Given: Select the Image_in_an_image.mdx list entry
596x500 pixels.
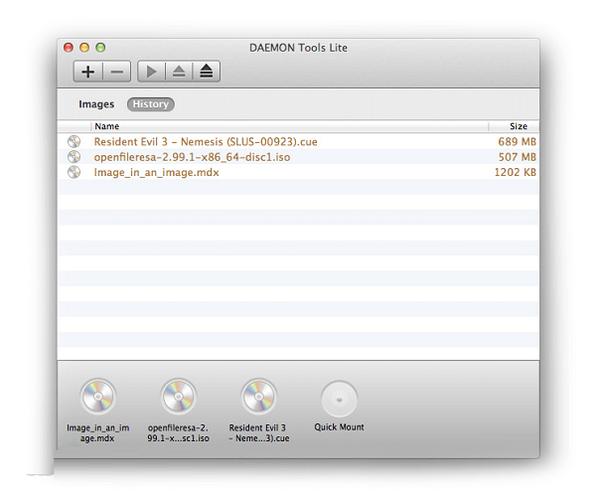Looking at the screenshot, I should [x=298, y=172].
